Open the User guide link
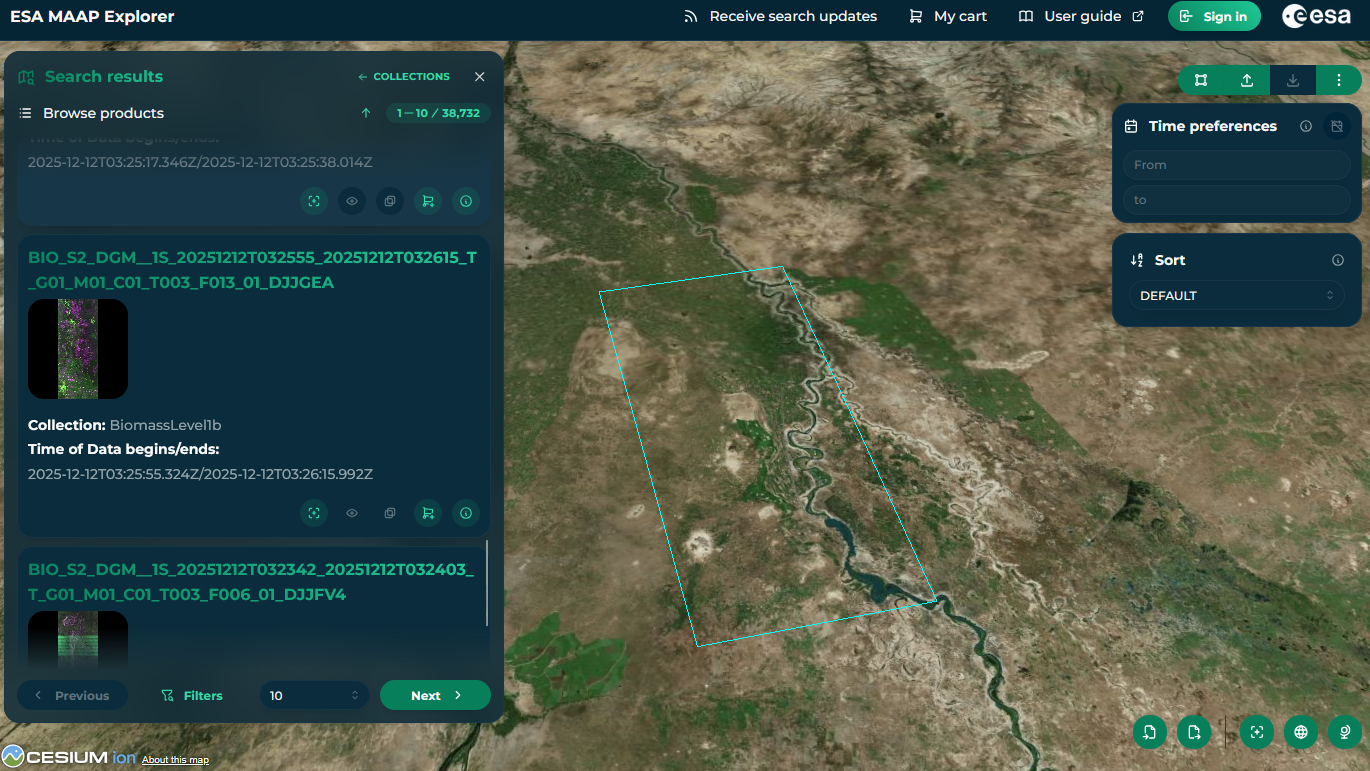1370x771 pixels. [x=1081, y=16]
